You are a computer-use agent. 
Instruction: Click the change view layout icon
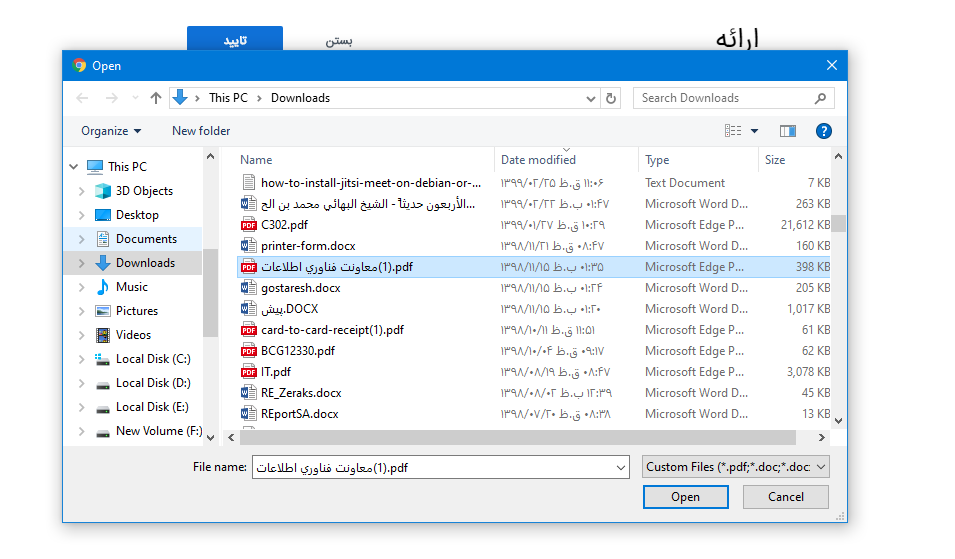click(733, 131)
